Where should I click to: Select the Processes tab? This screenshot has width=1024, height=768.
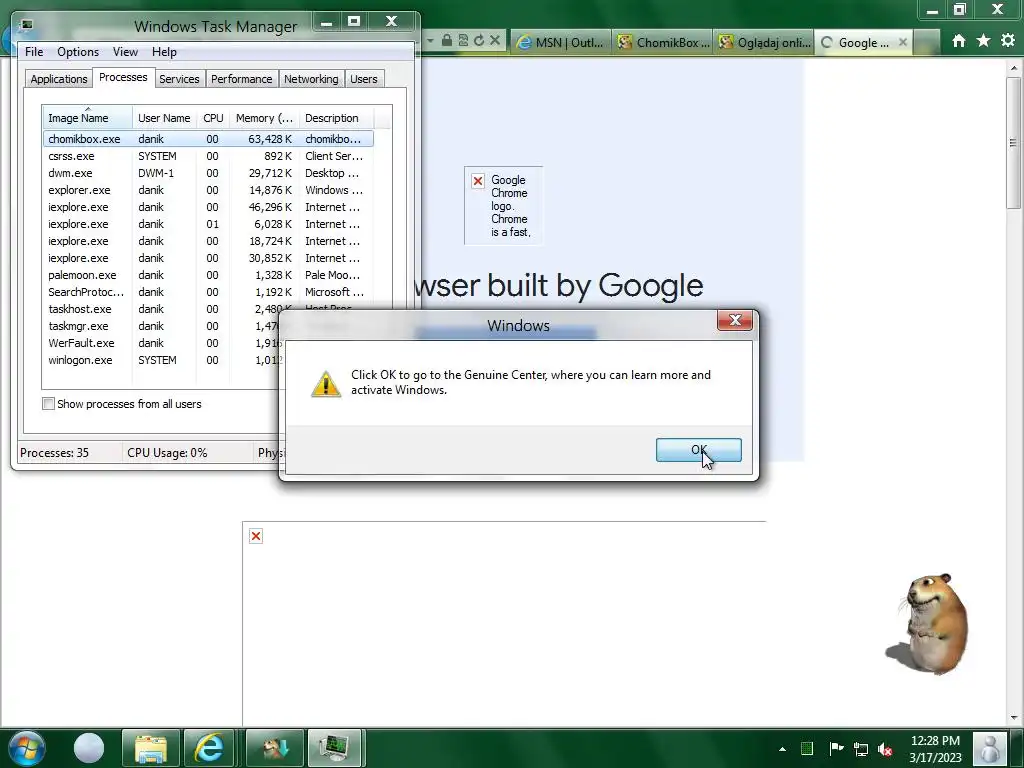pos(123,78)
